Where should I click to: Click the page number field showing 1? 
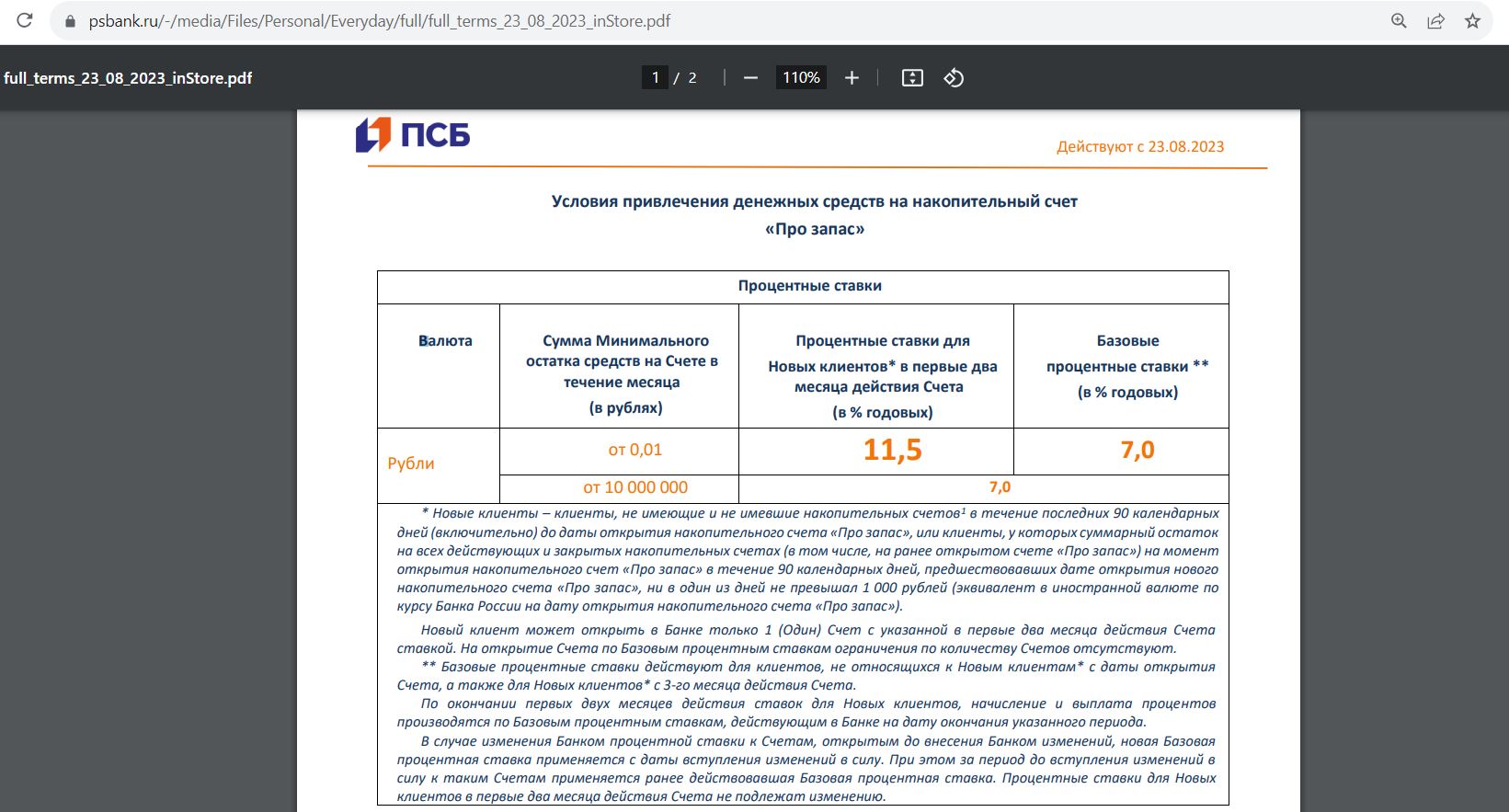655,78
